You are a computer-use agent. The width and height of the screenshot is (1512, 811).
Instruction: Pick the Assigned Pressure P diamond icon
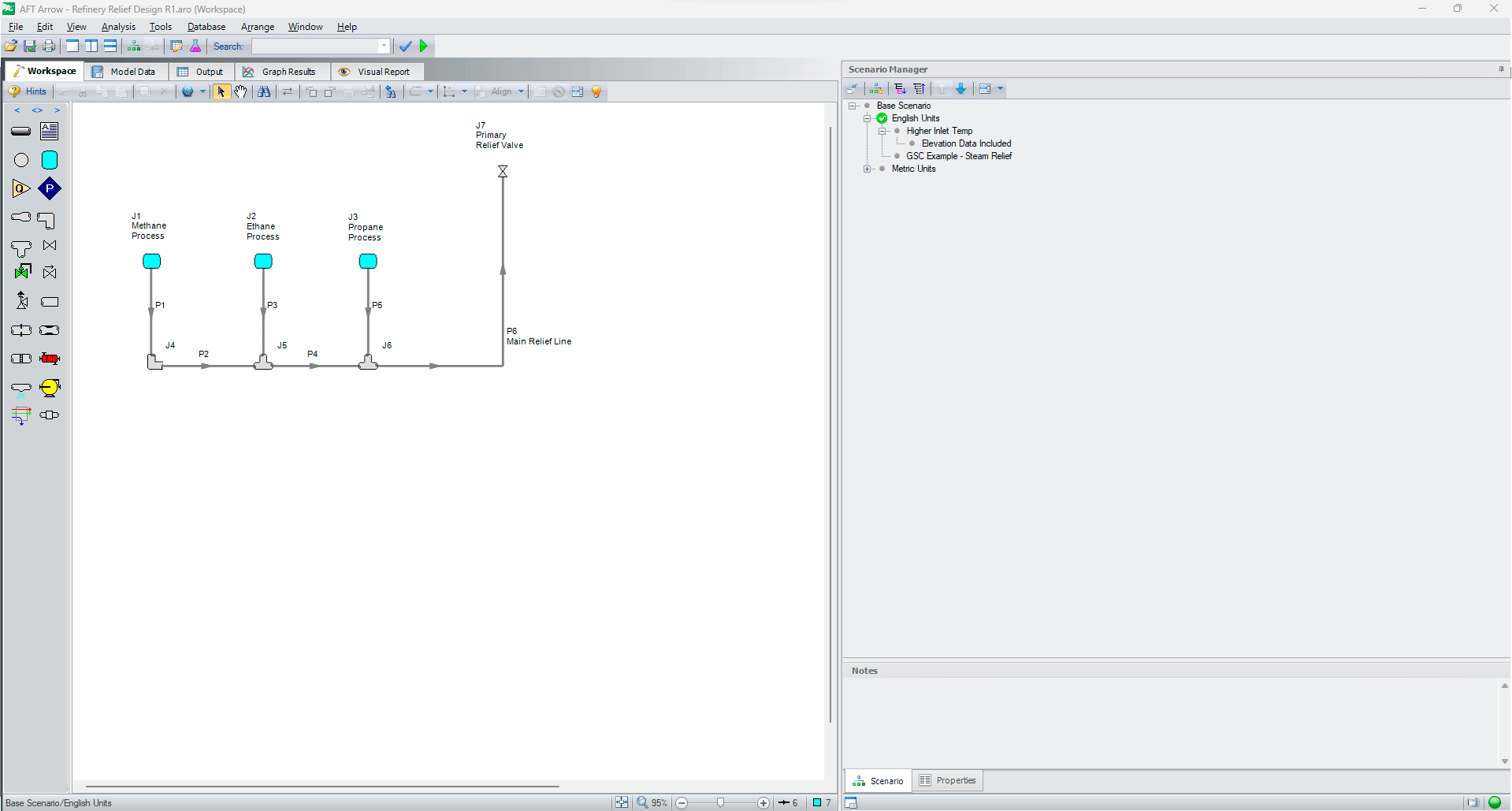pos(50,188)
